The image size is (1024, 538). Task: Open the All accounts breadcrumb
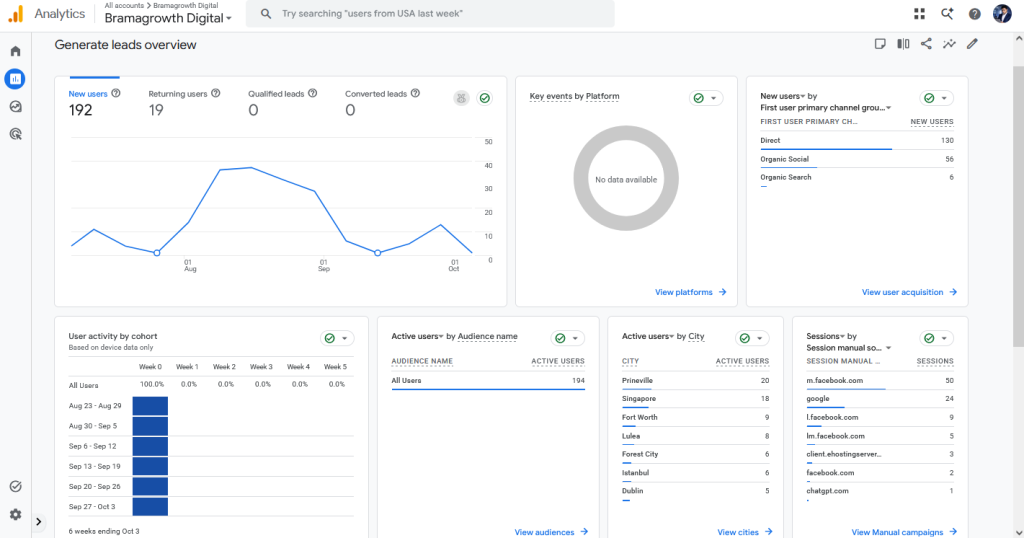pos(124,5)
